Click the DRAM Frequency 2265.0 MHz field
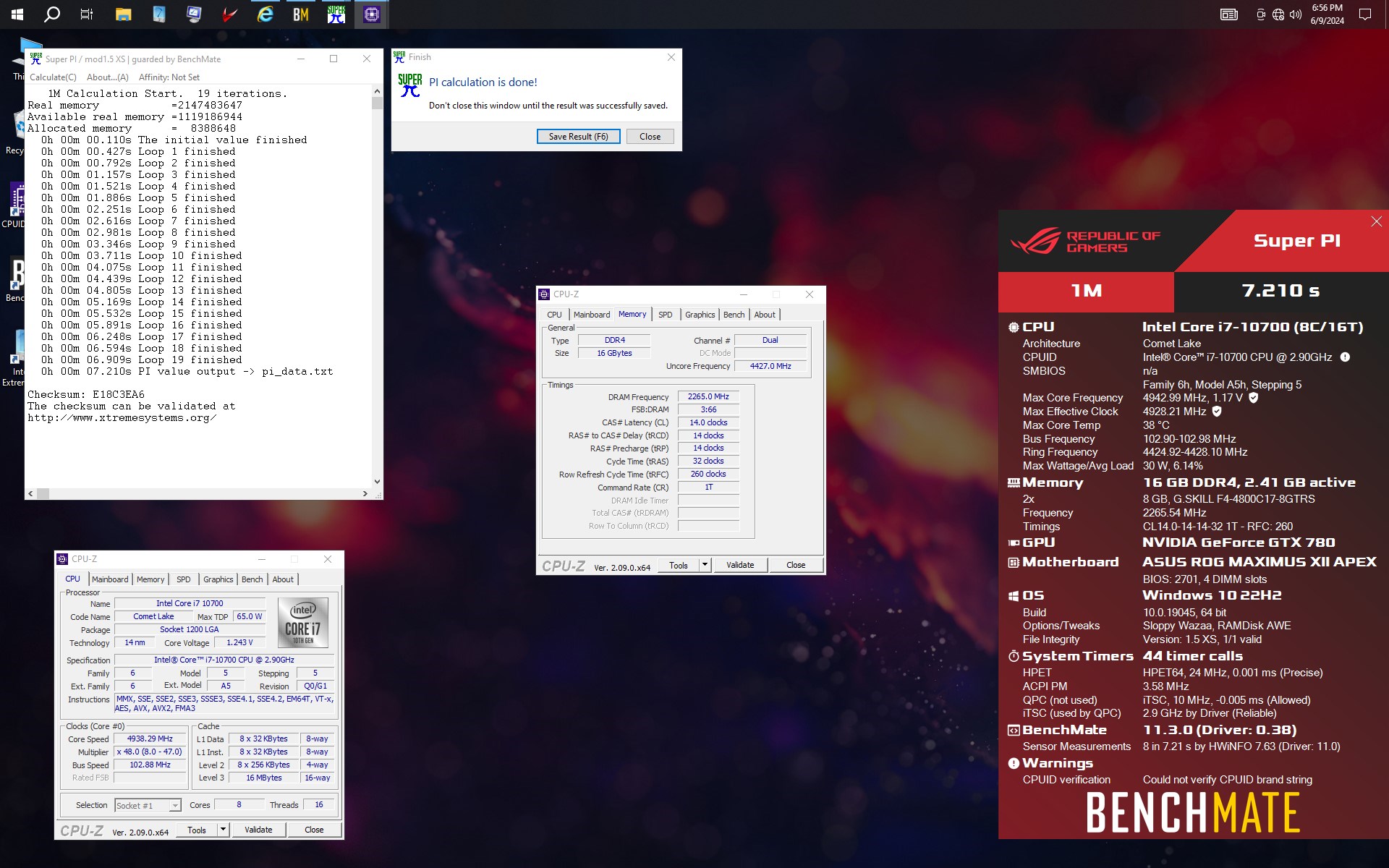1389x868 pixels. (x=708, y=397)
